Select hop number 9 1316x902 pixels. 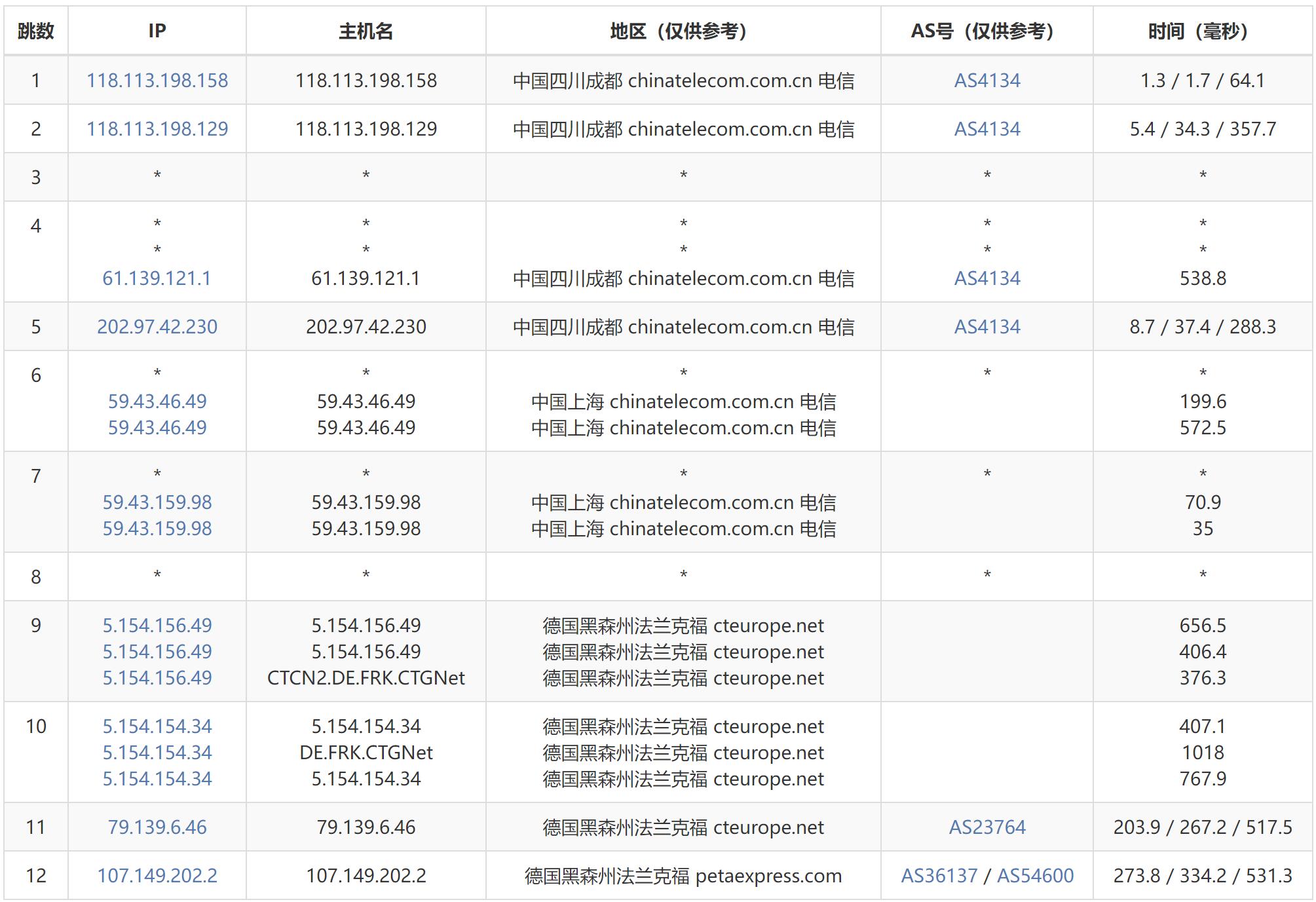36,626
